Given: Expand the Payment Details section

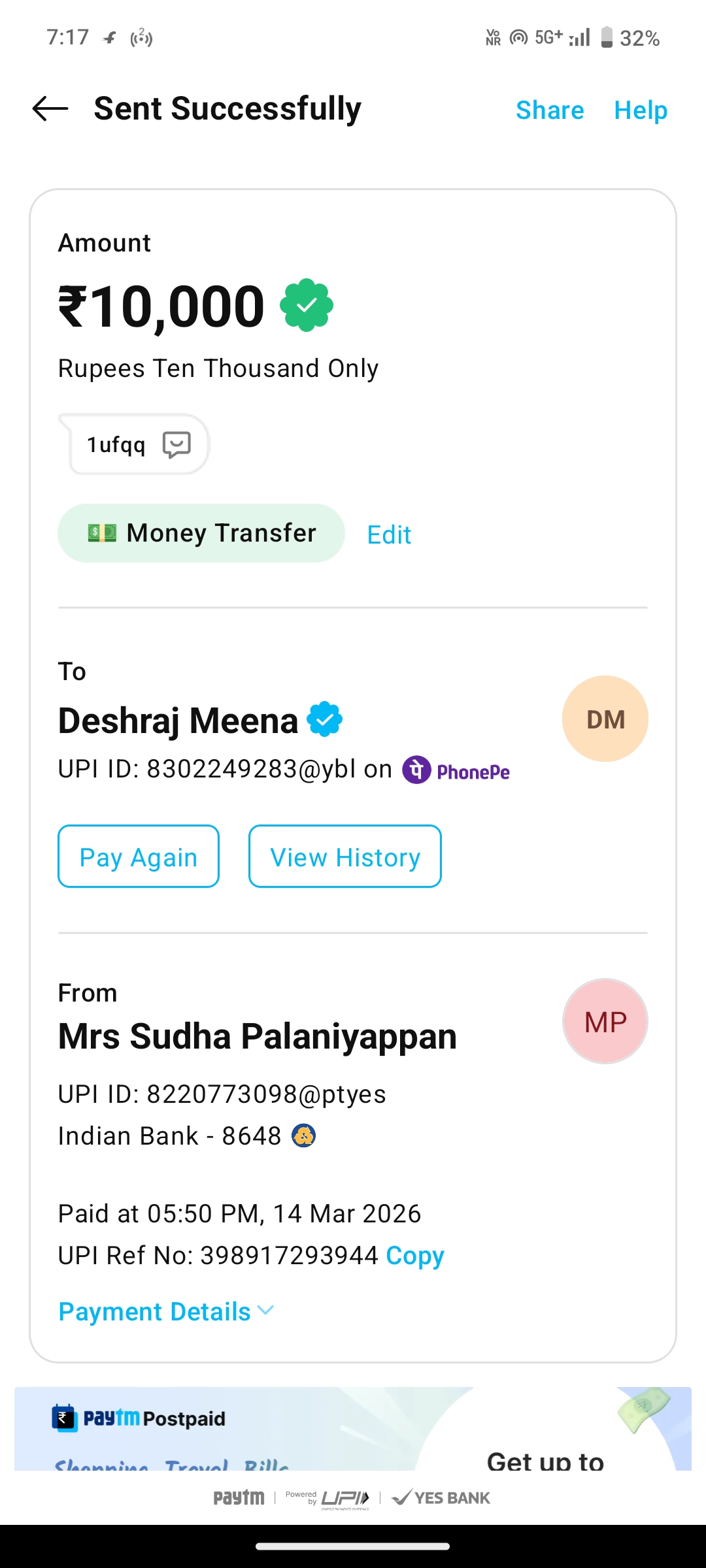Looking at the screenshot, I should (166, 1311).
